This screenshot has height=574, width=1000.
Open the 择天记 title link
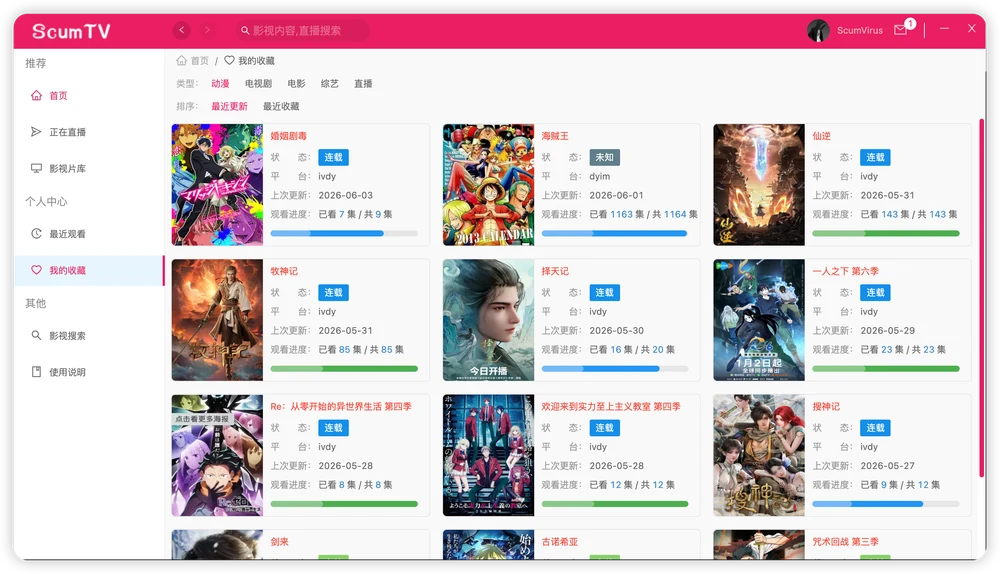click(x=555, y=271)
